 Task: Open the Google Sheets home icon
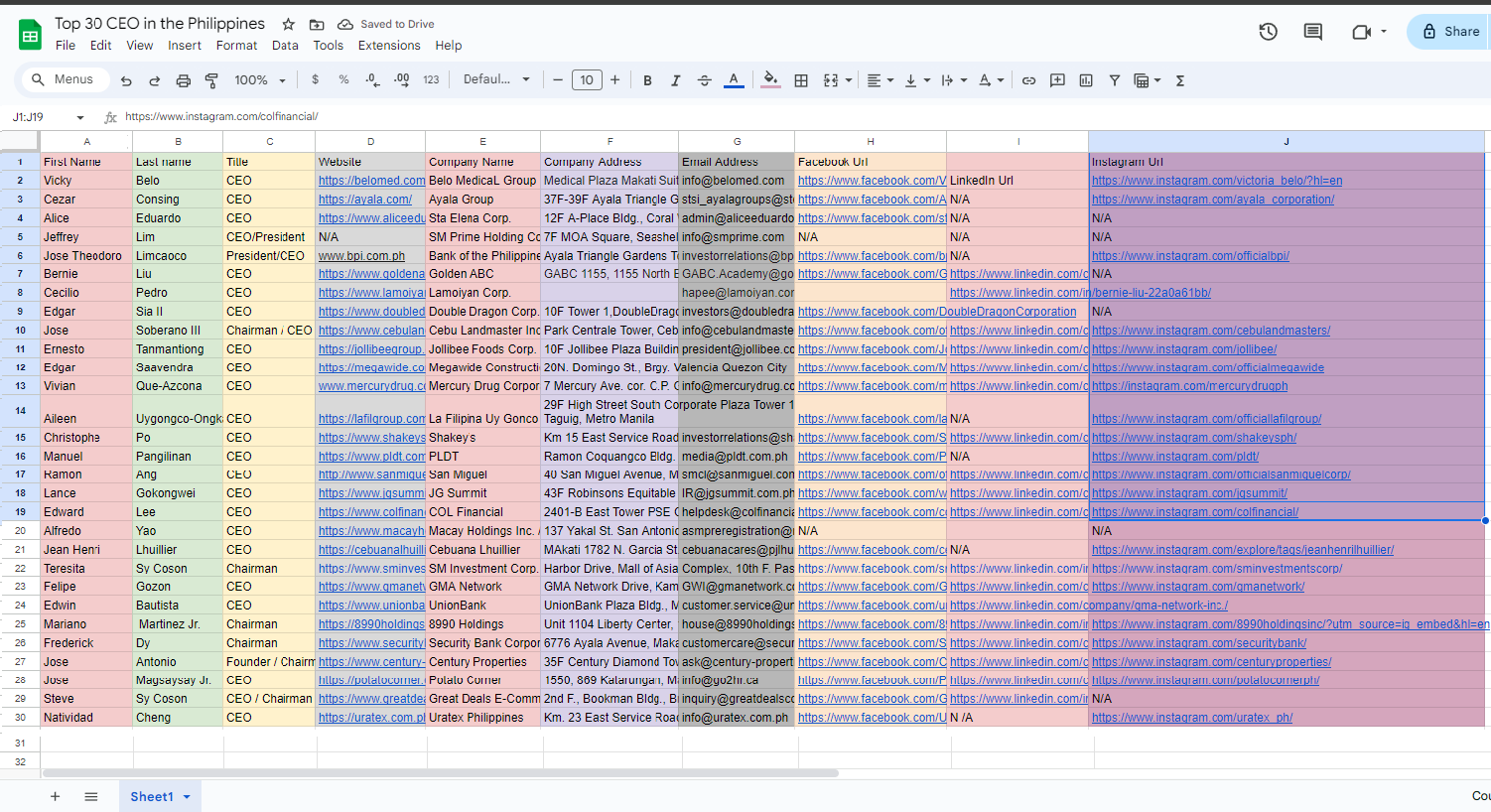coord(30,34)
